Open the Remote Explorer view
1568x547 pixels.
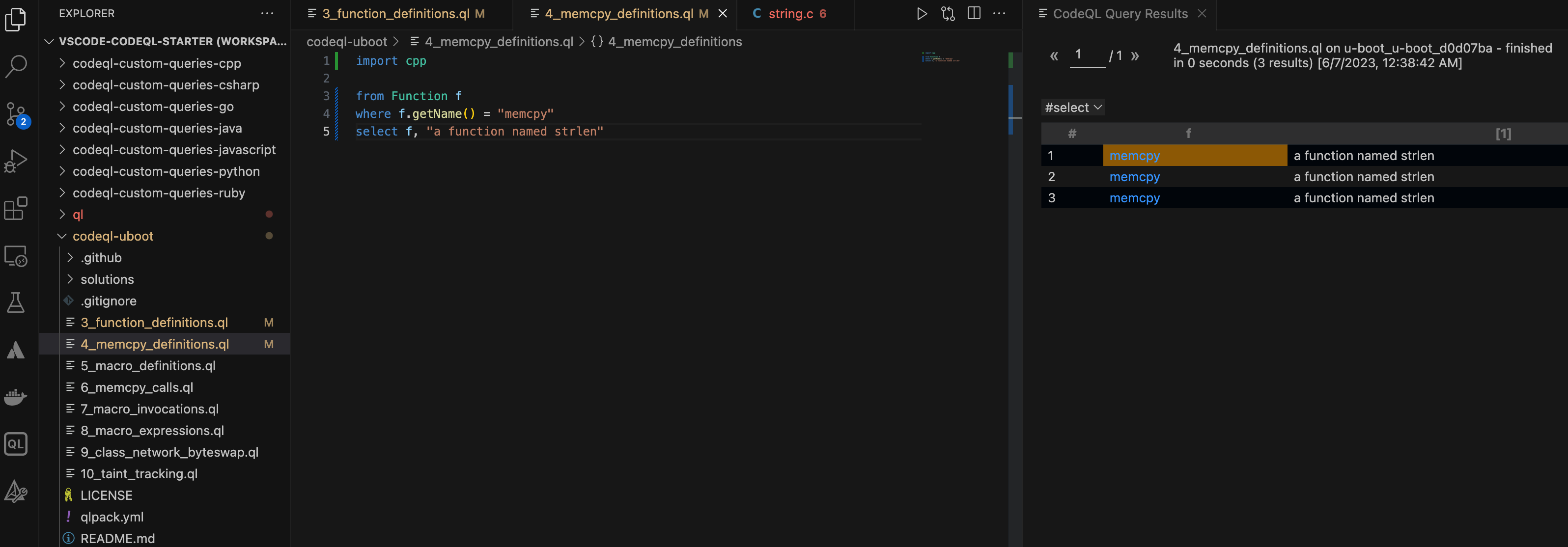15,256
